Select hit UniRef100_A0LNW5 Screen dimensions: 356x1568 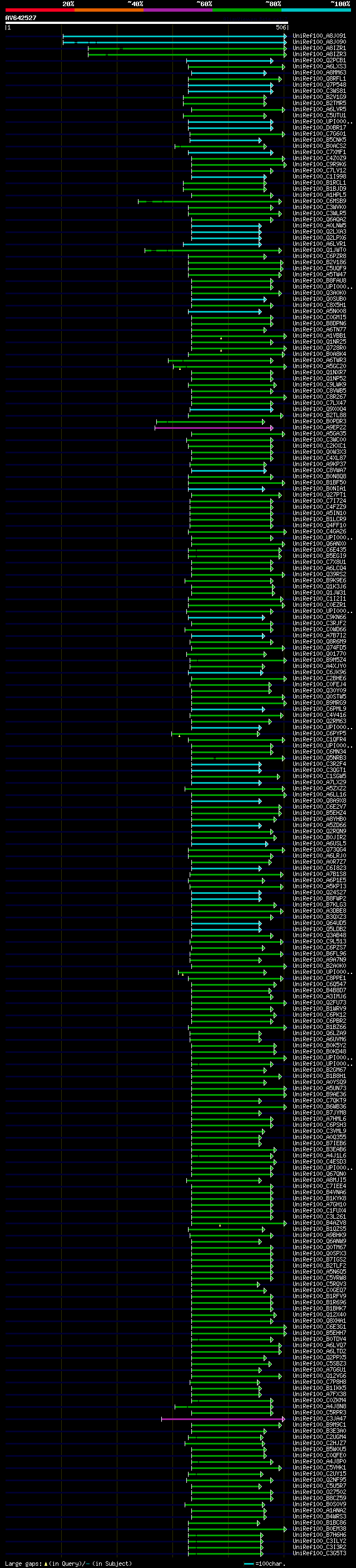tap(319, 226)
